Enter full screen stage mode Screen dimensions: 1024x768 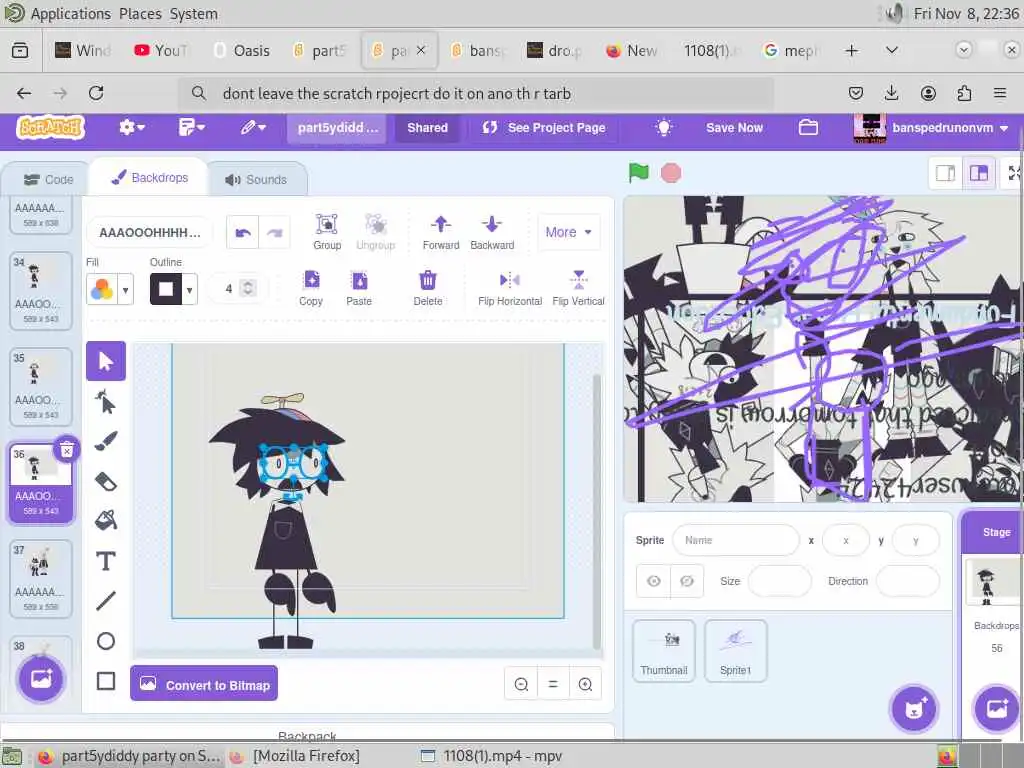(1014, 173)
